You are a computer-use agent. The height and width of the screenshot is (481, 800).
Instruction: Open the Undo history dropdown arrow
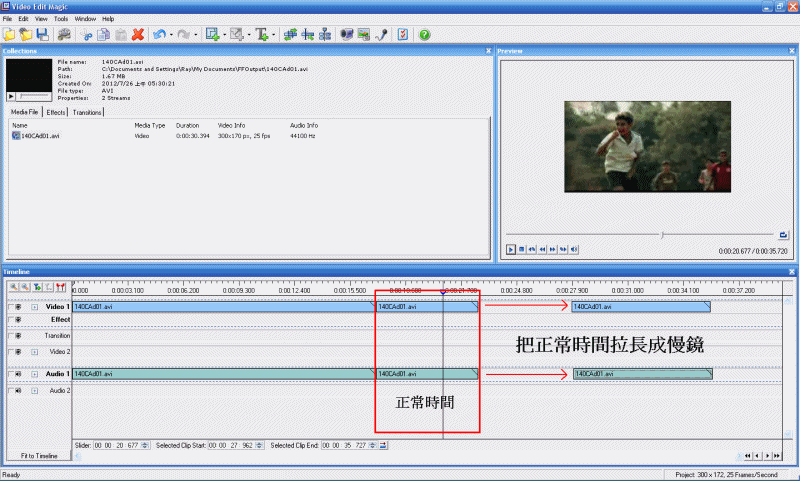(x=171, y=35)
